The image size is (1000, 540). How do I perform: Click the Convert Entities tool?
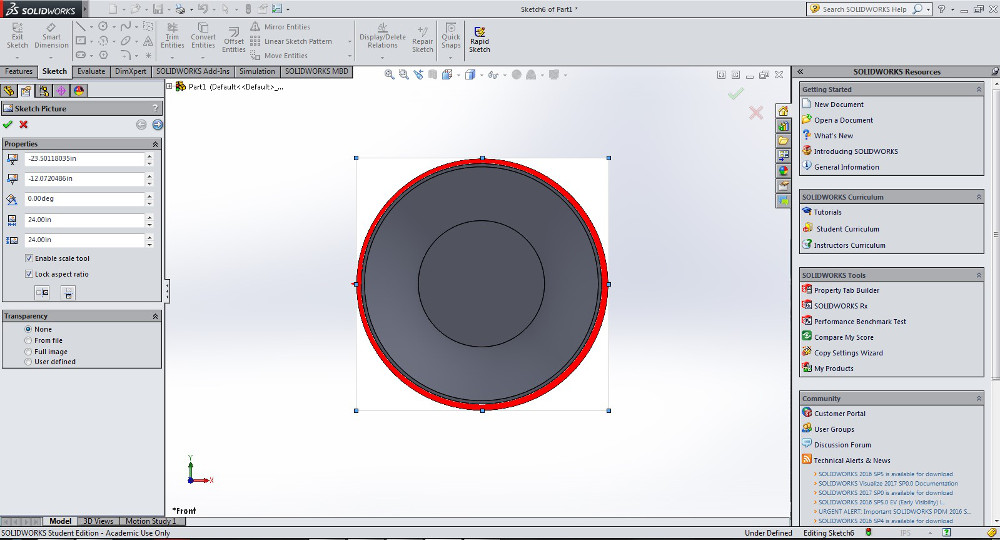point(203,36)
